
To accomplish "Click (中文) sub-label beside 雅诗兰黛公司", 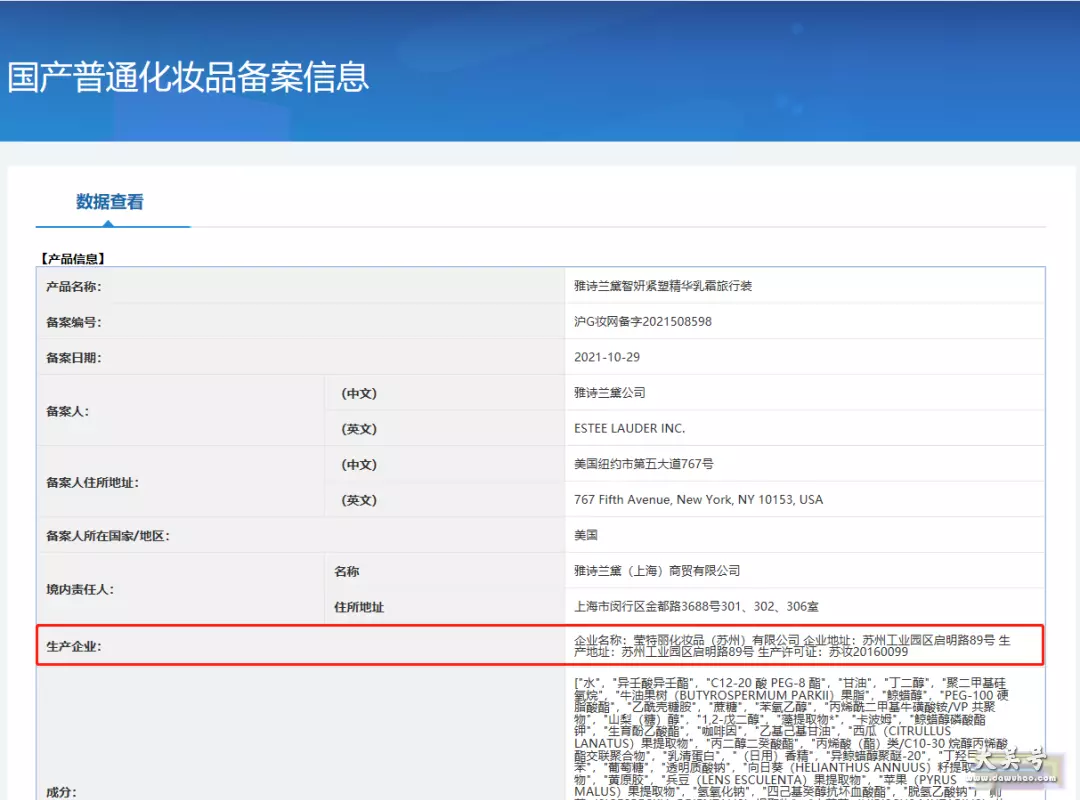I will pyautogui.click(x=359, y=393).
